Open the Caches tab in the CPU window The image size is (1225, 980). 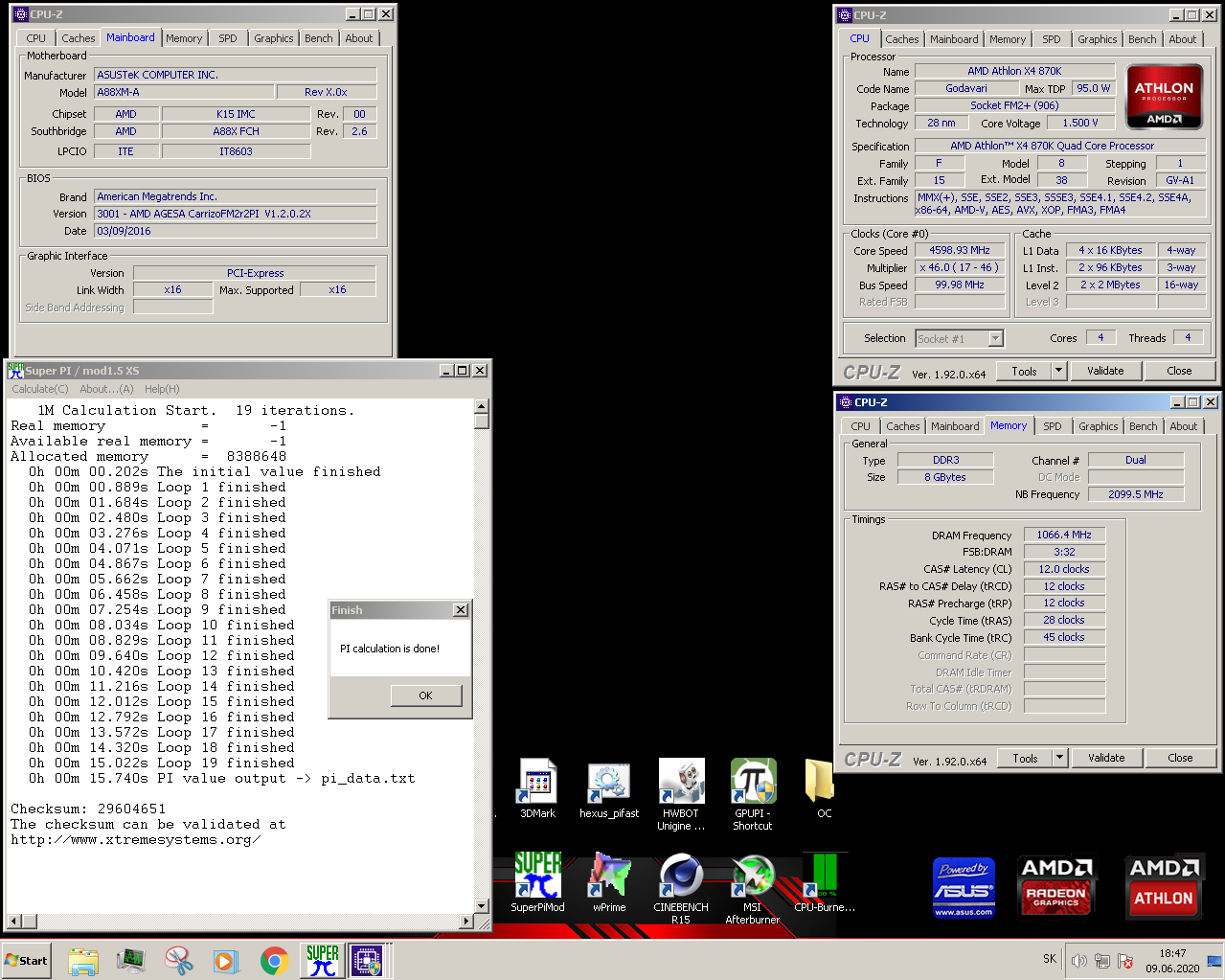902,39
